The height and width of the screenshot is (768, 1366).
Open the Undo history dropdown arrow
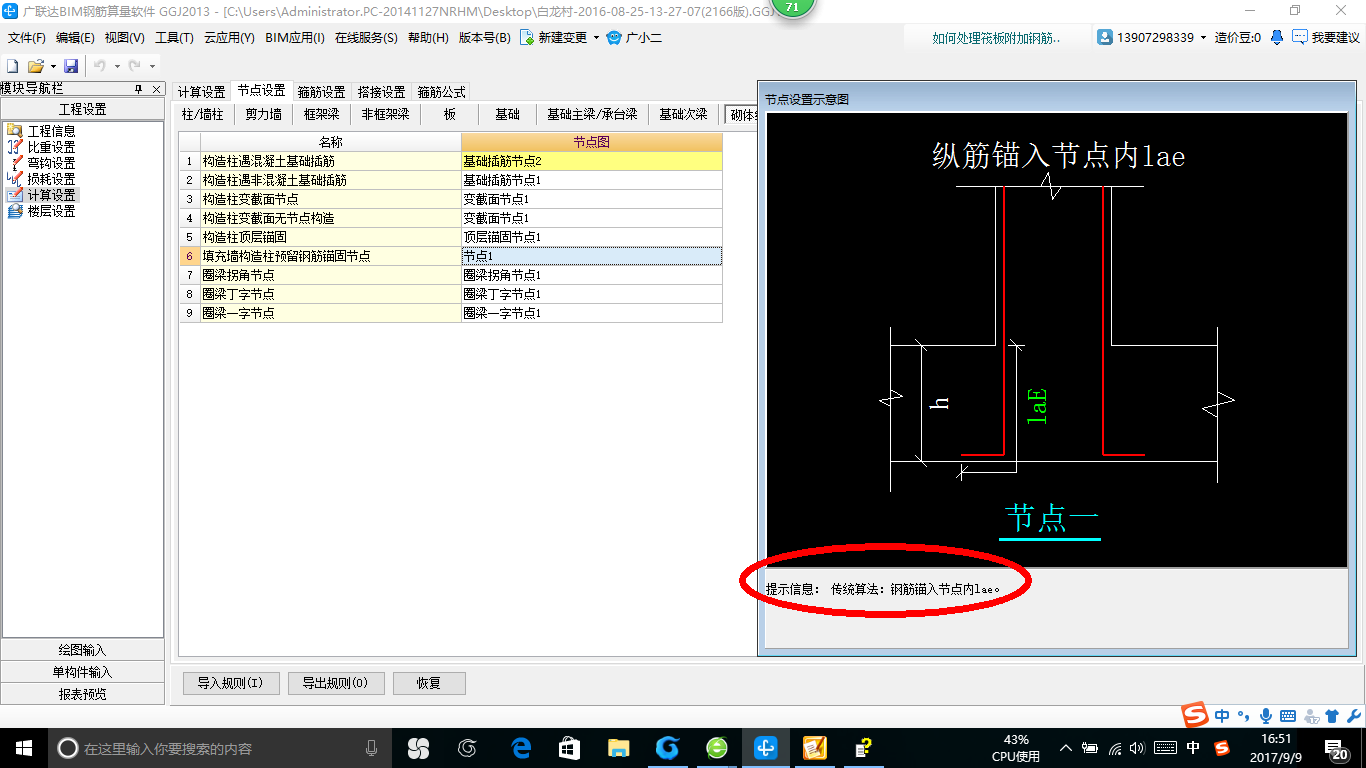(x=117, y=67)
